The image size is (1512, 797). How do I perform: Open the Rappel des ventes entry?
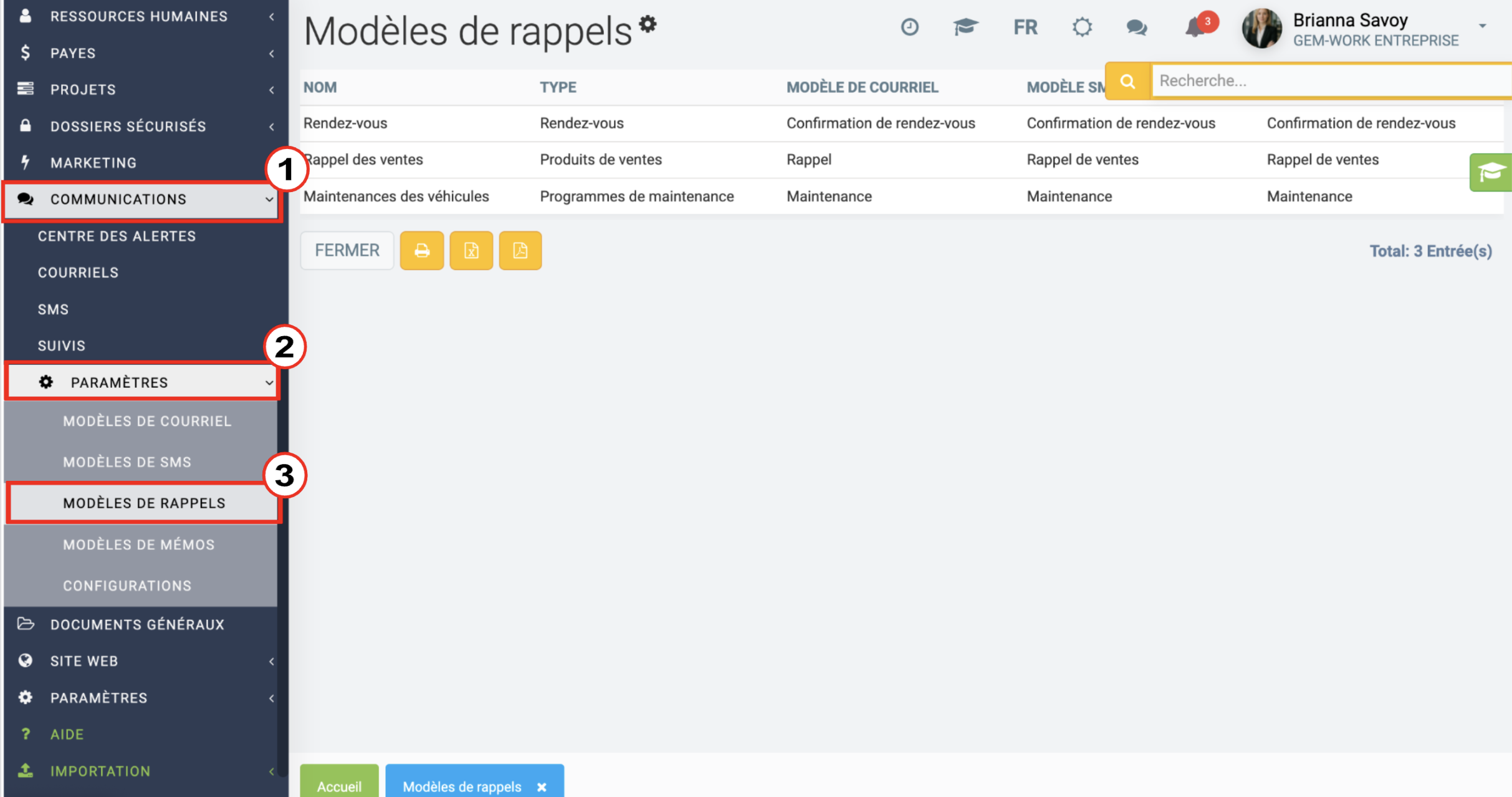pyautogui.click(x=363, y=160)
